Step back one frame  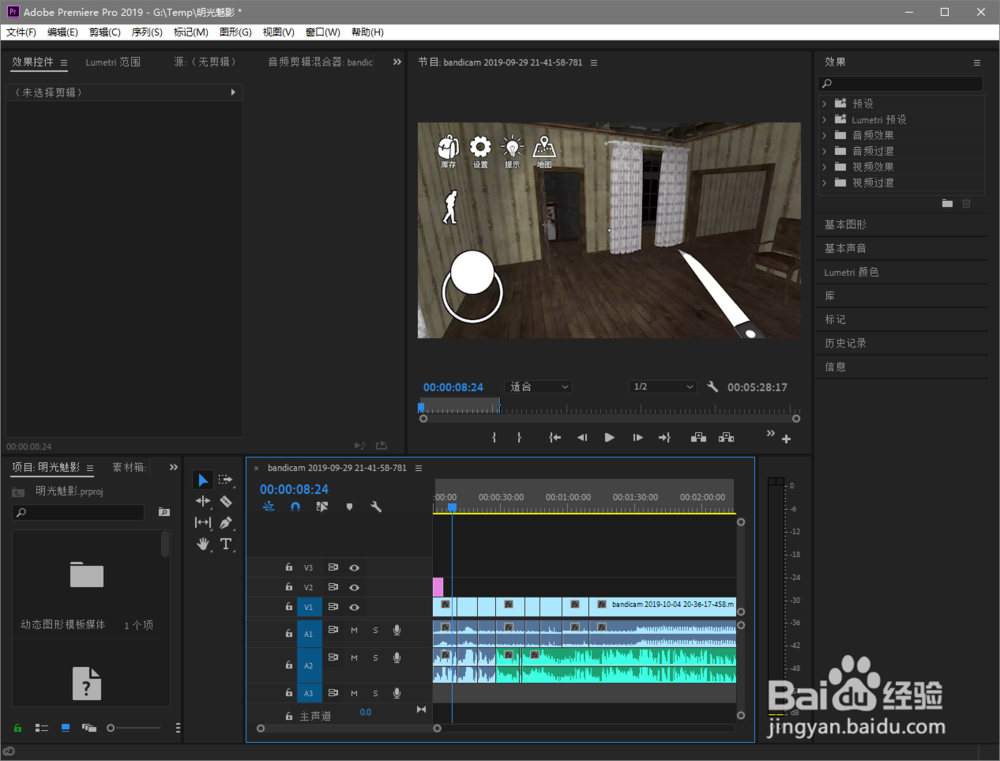pos(582,438)
